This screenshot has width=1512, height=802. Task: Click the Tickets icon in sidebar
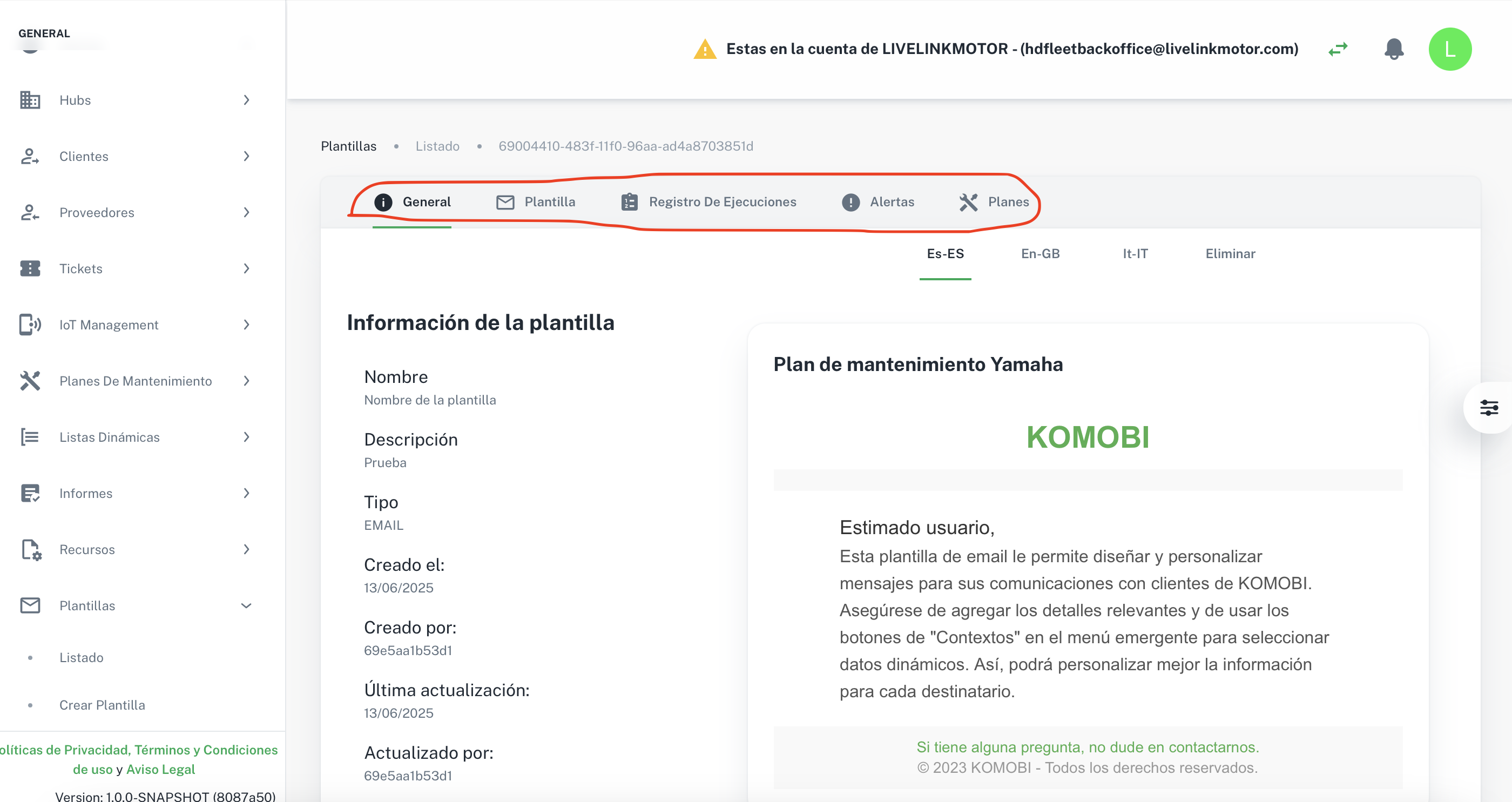(x=30, y=268)
